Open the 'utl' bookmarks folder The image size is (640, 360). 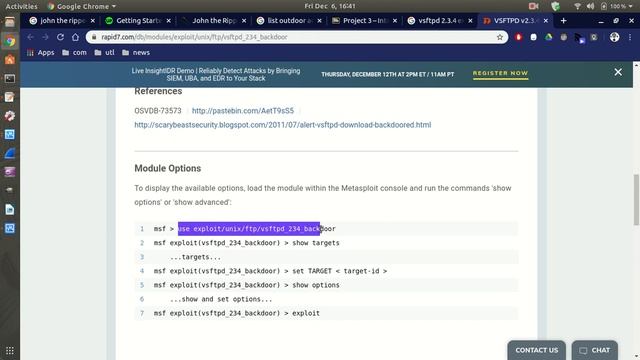(x=104, y=53)
